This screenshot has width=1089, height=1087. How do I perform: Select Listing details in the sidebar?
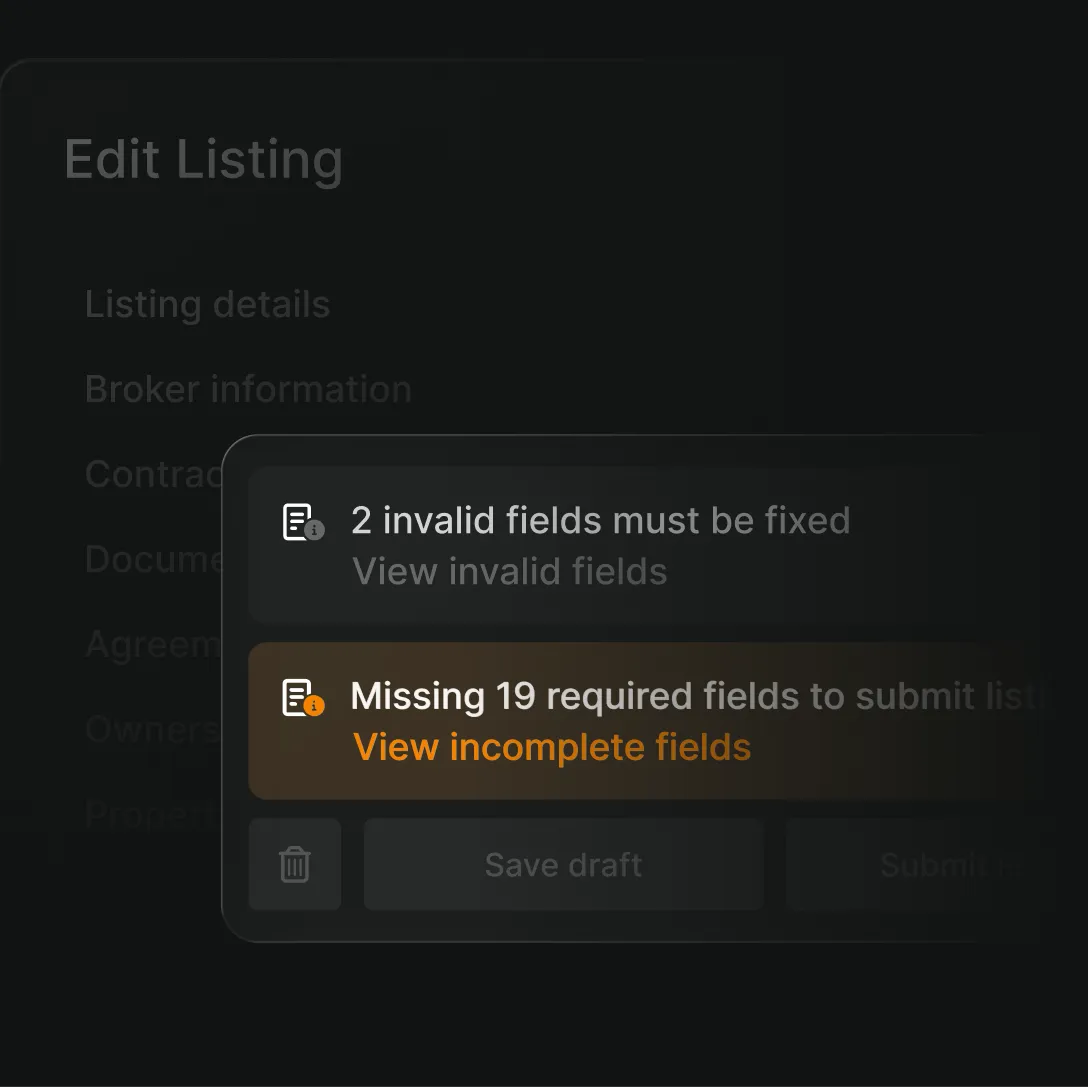(x=208, y=305)
